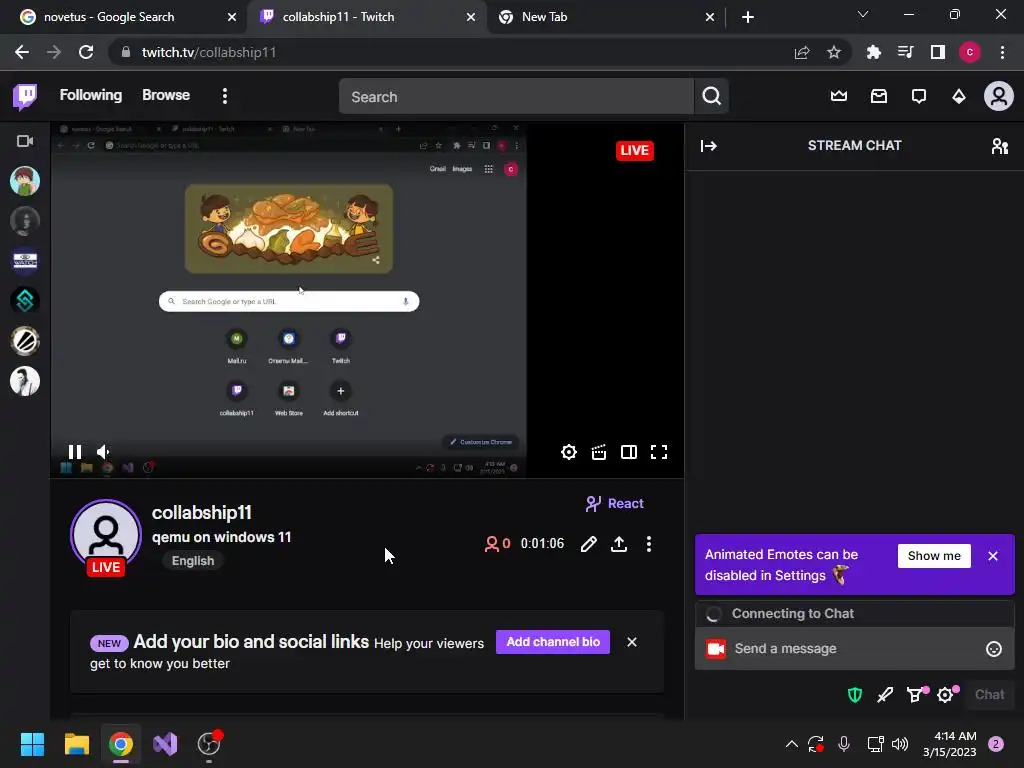Open the video player settings gear
This screenshot has height=768, width=1024.
pos(569,452)
